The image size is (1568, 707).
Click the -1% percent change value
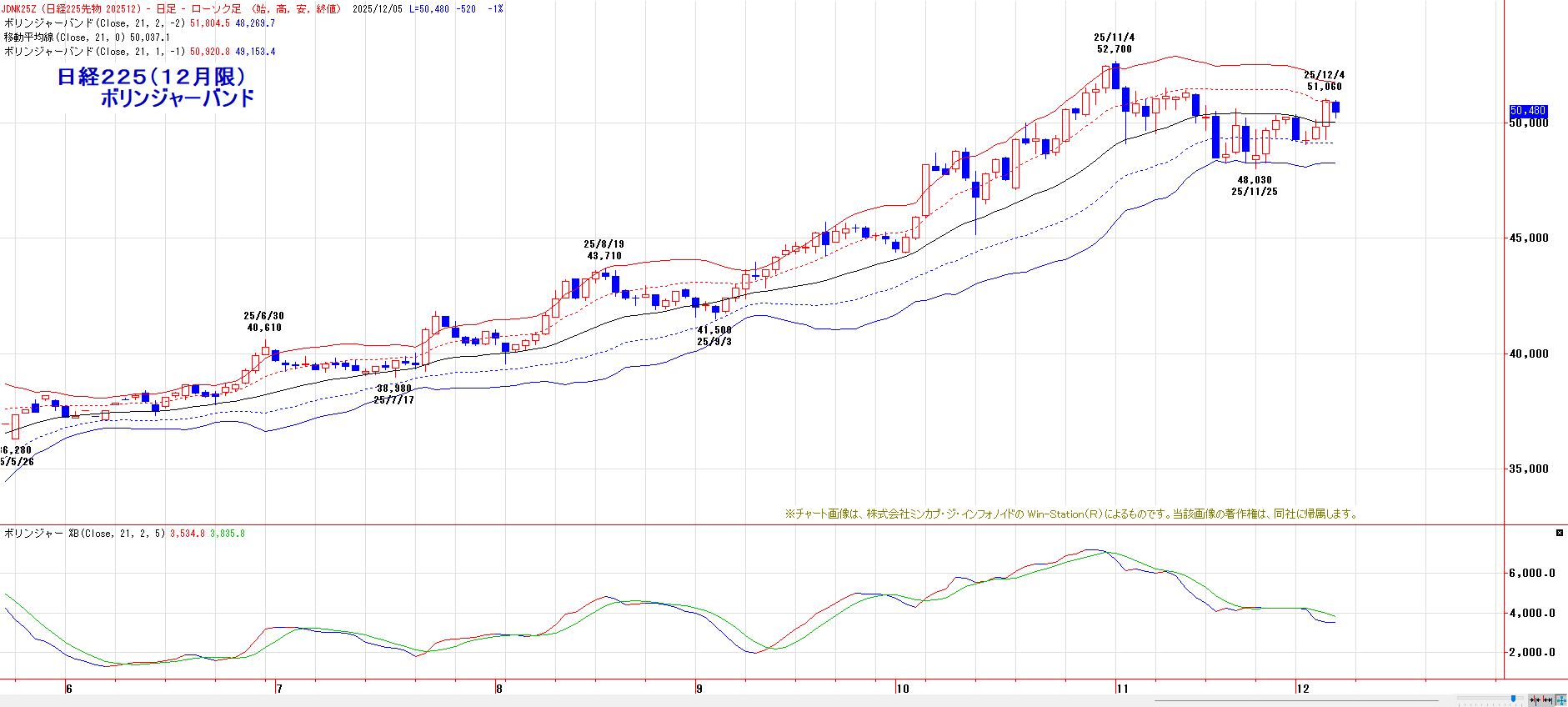point(495,9)
